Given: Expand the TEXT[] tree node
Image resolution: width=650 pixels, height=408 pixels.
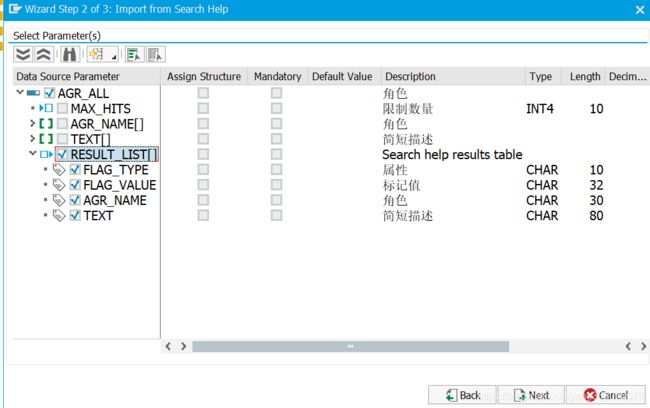Looking at the screenshot, I should [32, 138].
